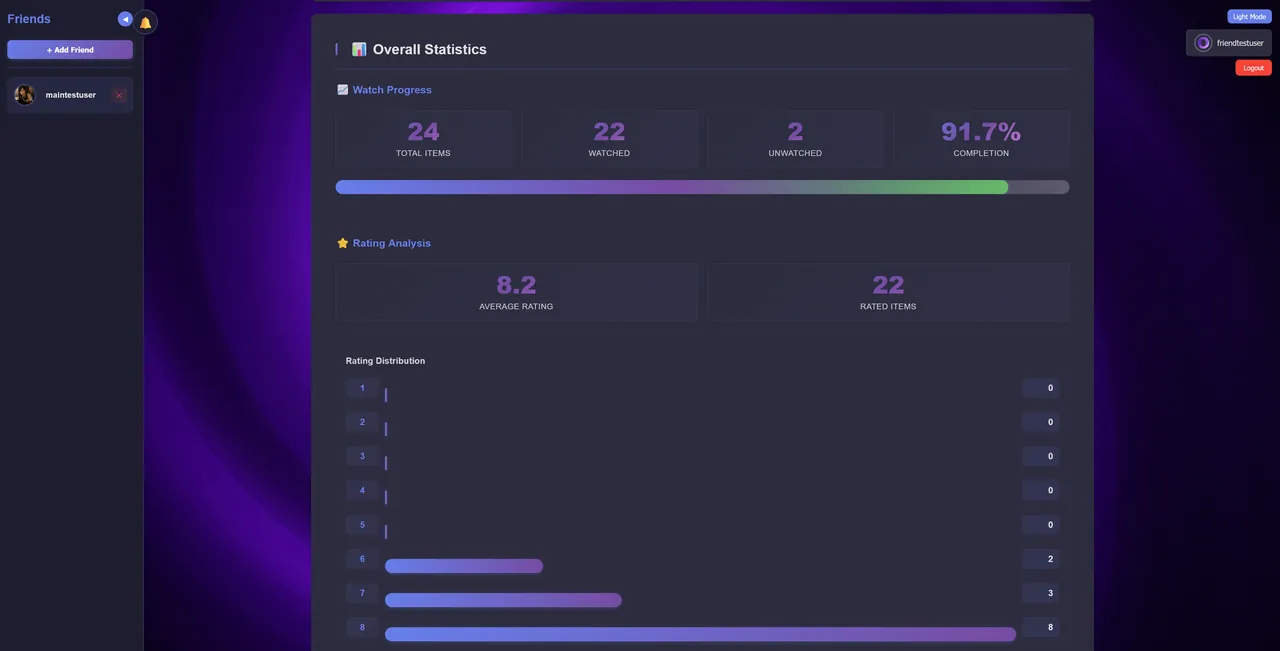Screen dimensions: 1280x651
Task: Click the 91.7% Completion stat card
Action: (981, 139)
